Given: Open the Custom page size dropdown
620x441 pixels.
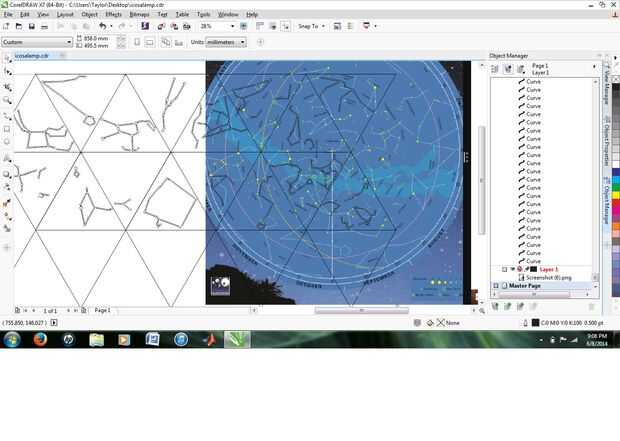Looking at the screenshot, I should tap(69, 42).
